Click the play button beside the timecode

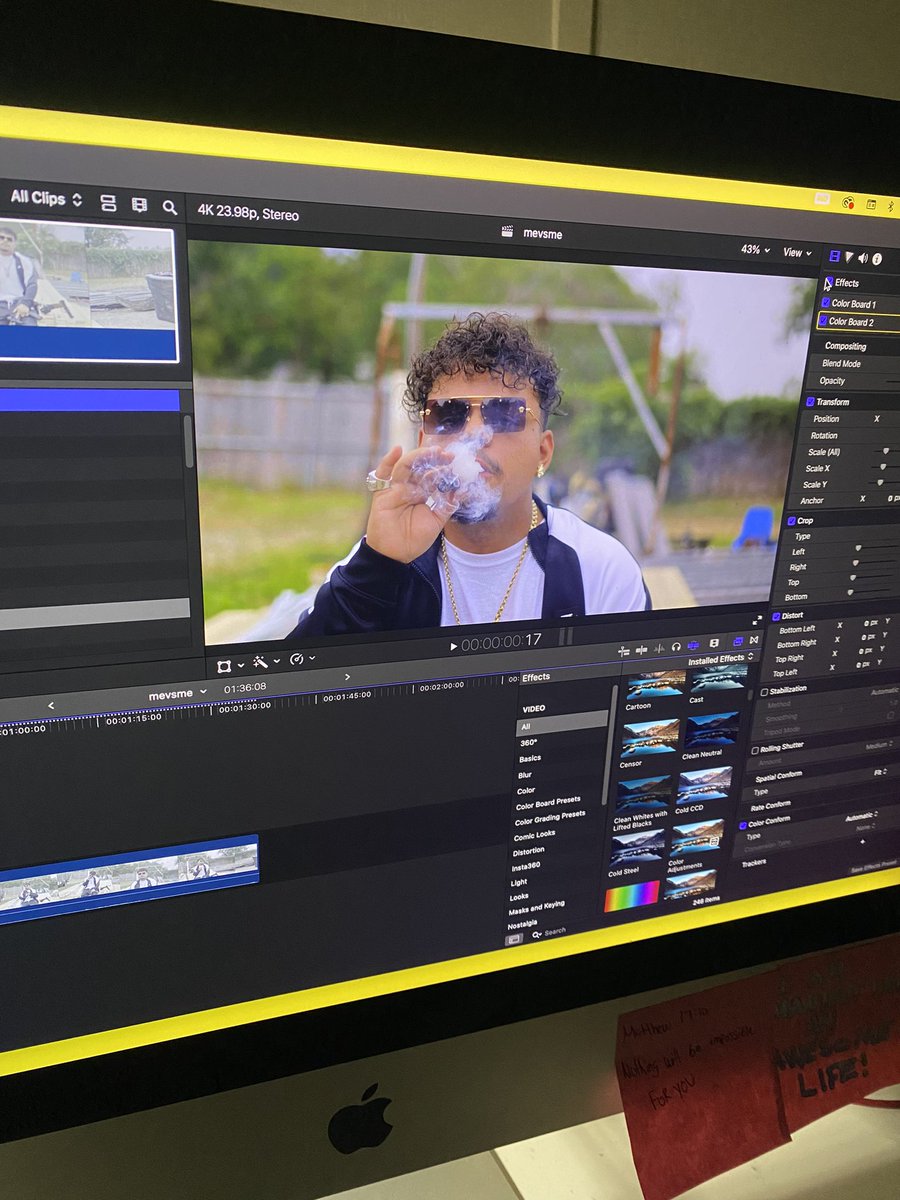(454, 647)
